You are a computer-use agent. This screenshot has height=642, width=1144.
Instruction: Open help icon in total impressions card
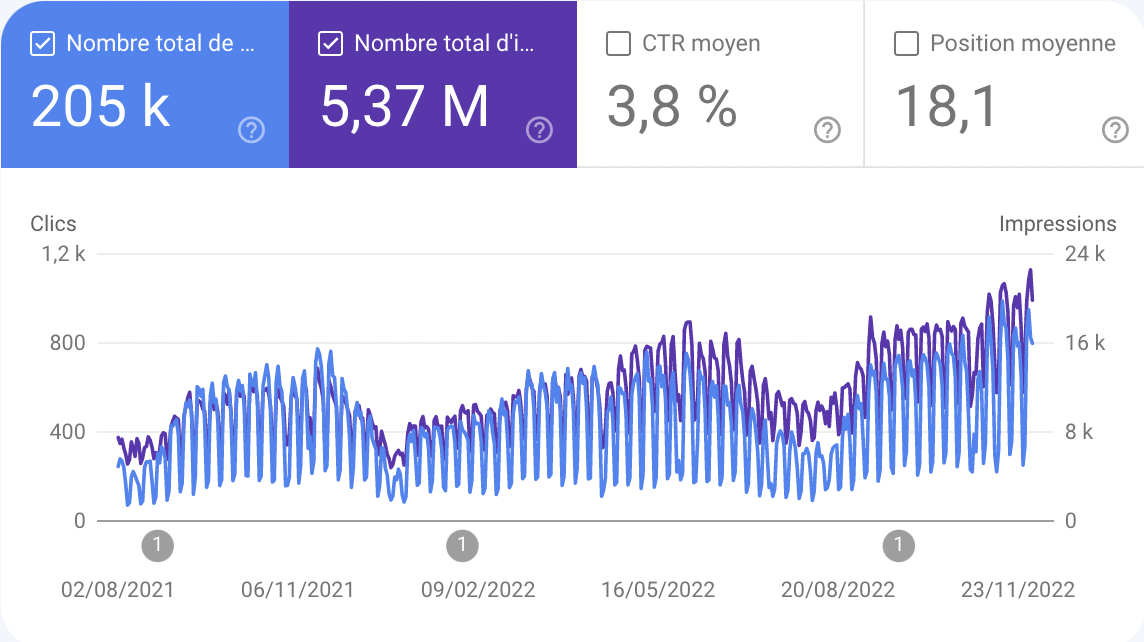539,130
